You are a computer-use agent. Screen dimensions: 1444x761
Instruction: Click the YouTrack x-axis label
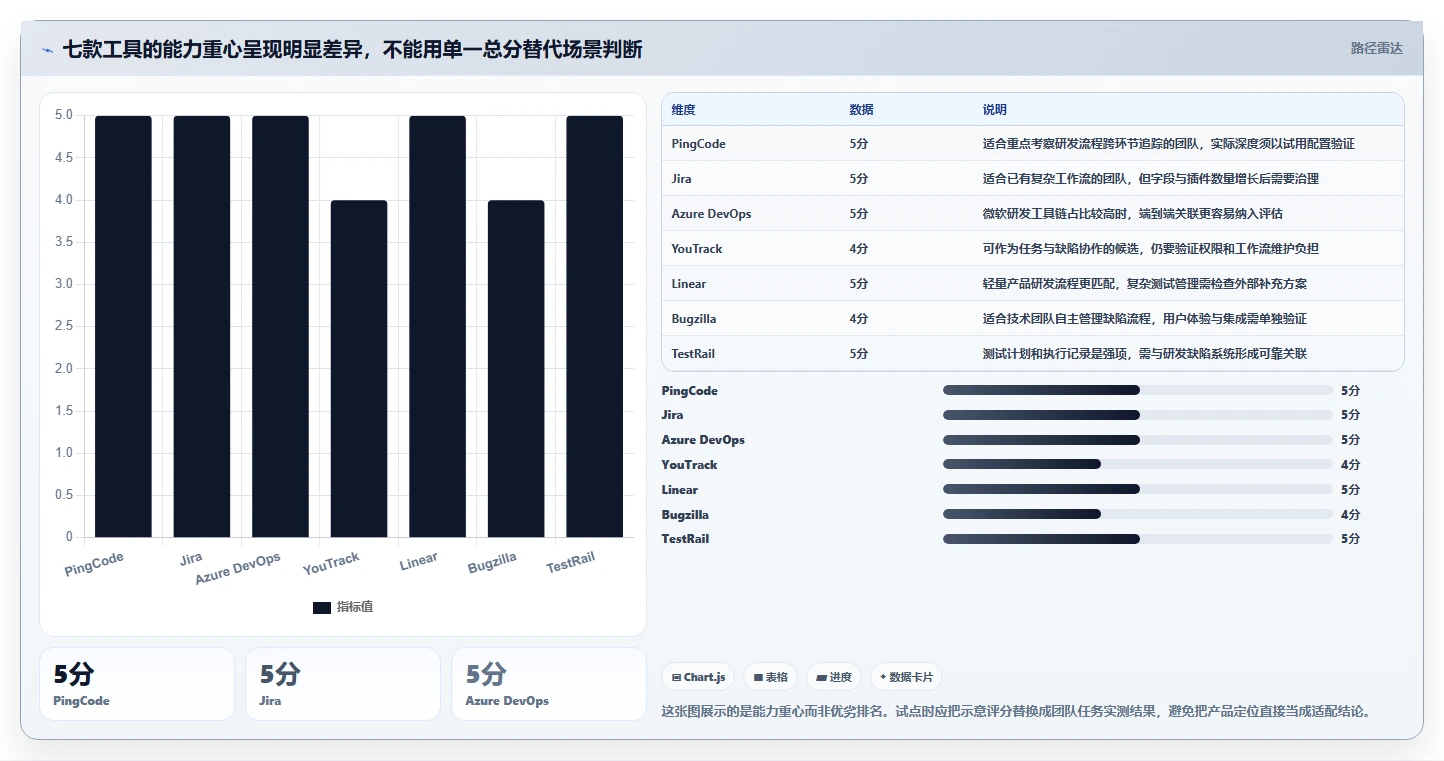[x=331, y=564]
